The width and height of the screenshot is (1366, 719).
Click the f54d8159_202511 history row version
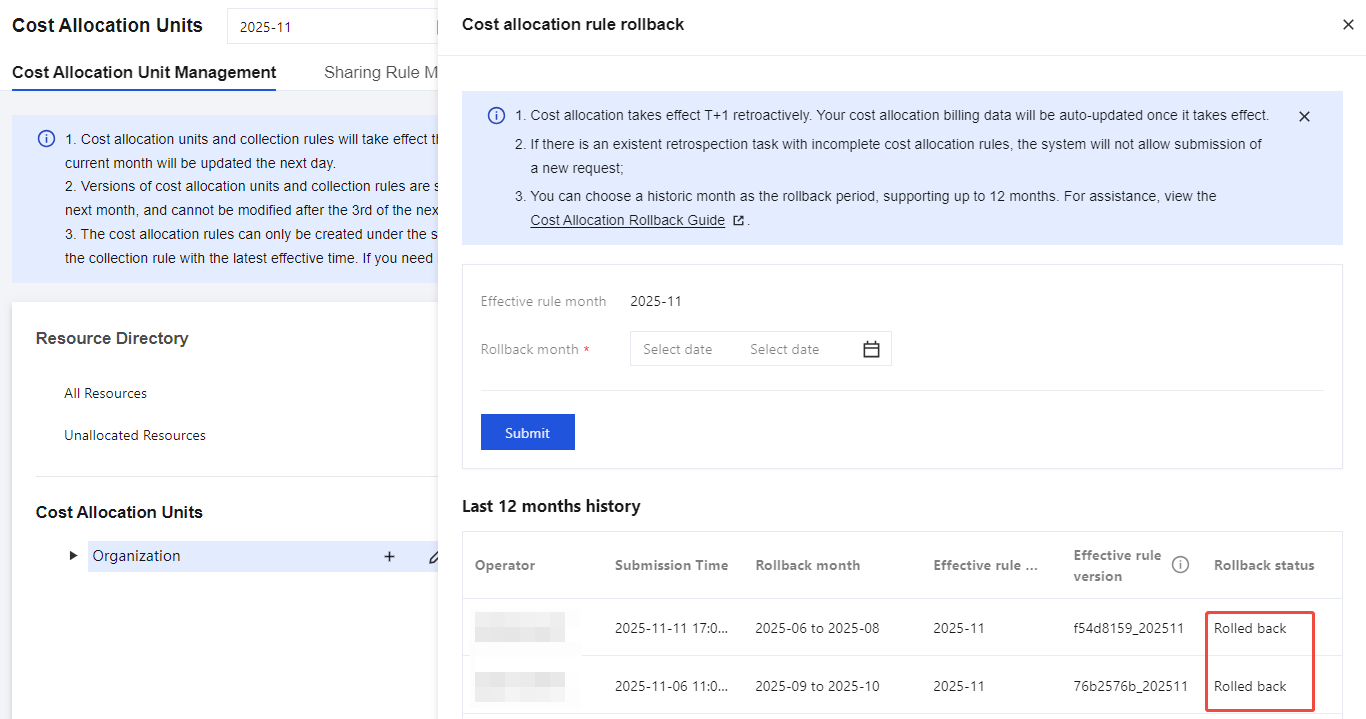(x=1128, y=629)
